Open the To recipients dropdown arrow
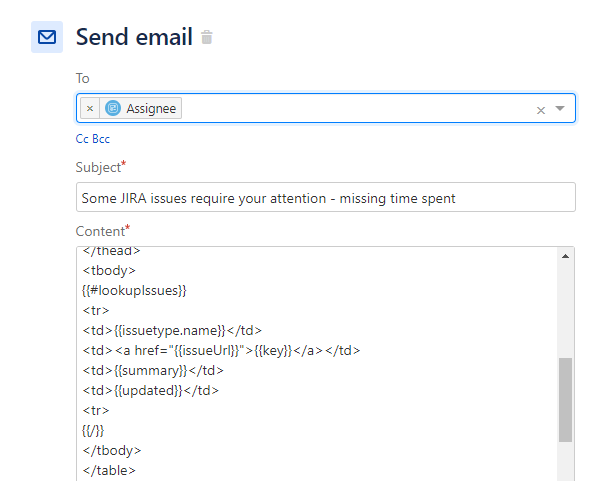This screenshot has height=481, width=609. tap(560, 108)
